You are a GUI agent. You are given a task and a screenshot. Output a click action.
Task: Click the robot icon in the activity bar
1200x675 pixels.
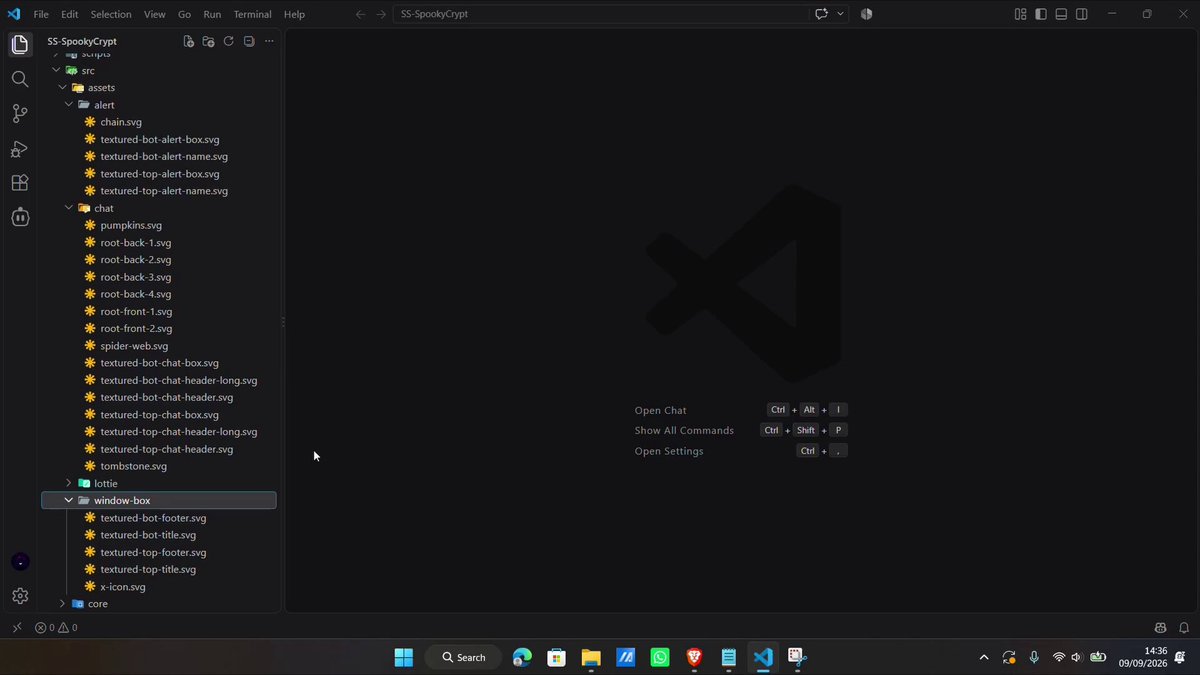point(19,217)
